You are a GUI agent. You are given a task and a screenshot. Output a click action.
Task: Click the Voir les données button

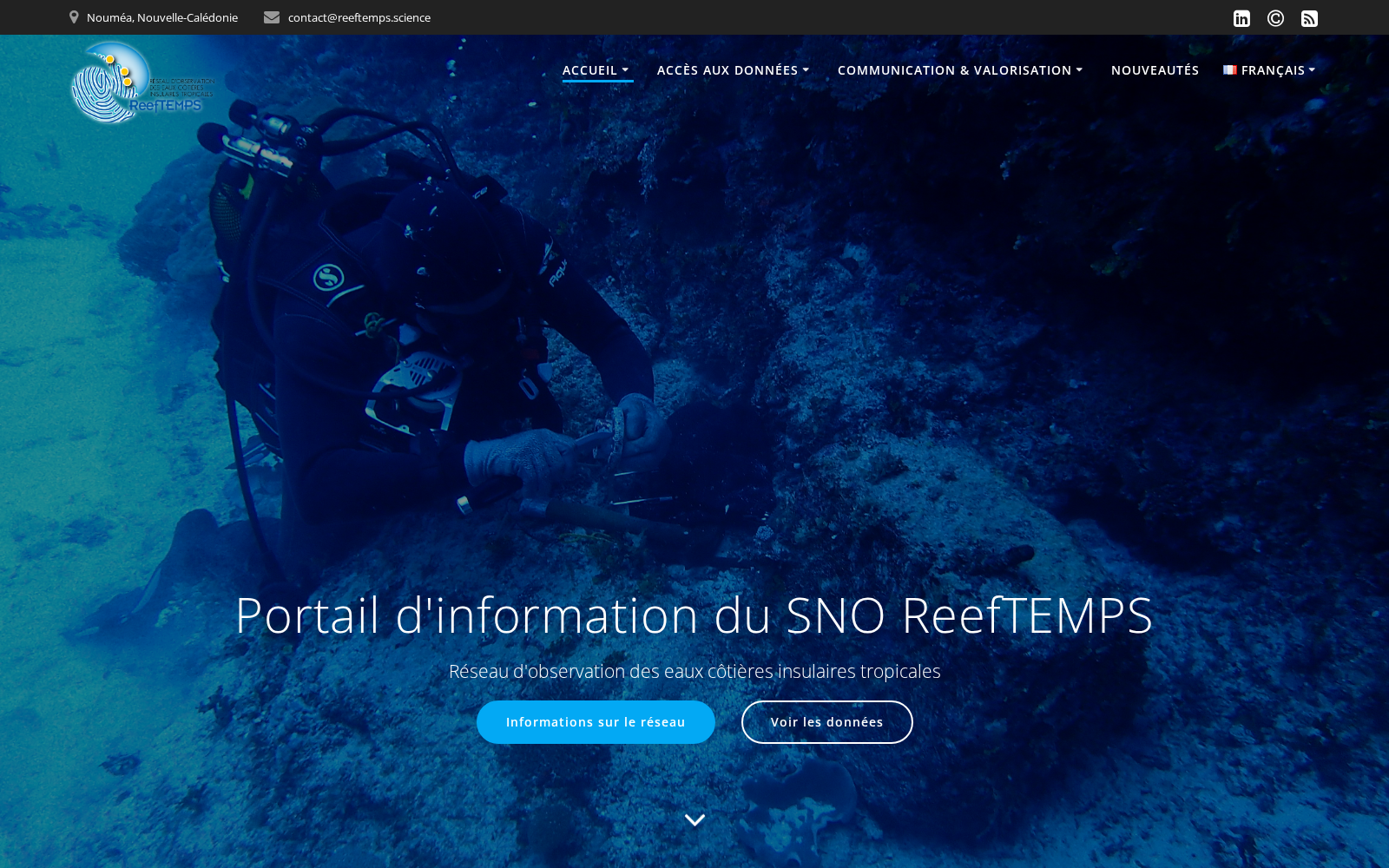(x=826, y=722)
